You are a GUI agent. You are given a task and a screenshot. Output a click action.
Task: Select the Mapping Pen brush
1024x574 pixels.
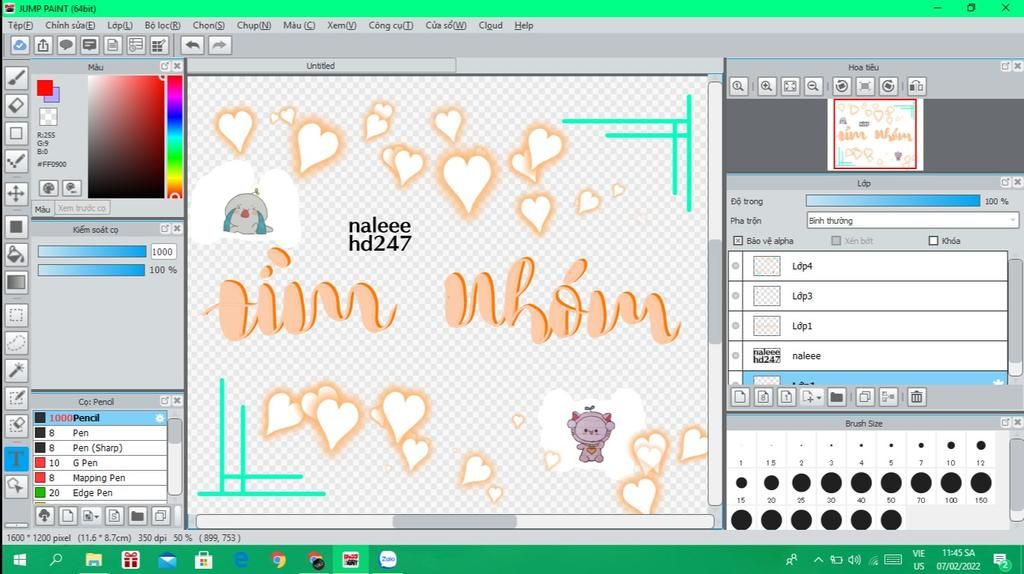point(100,478)
